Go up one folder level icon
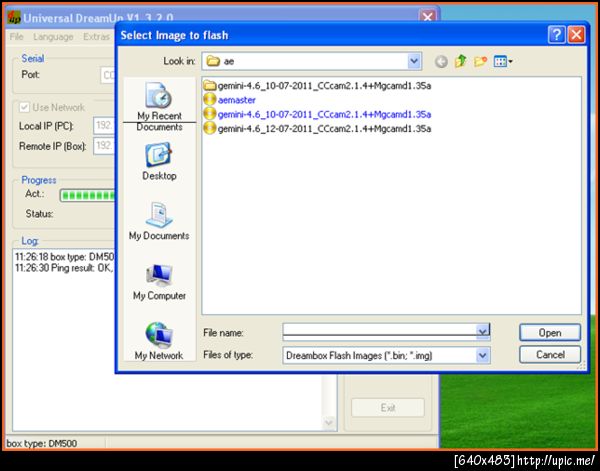 click(x=461, y=61)
